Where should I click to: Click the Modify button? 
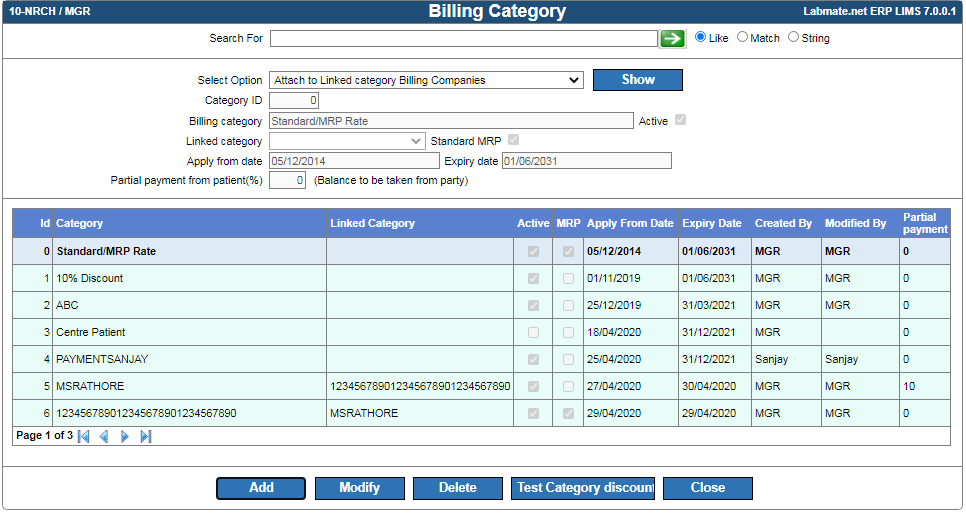(360, 488)
